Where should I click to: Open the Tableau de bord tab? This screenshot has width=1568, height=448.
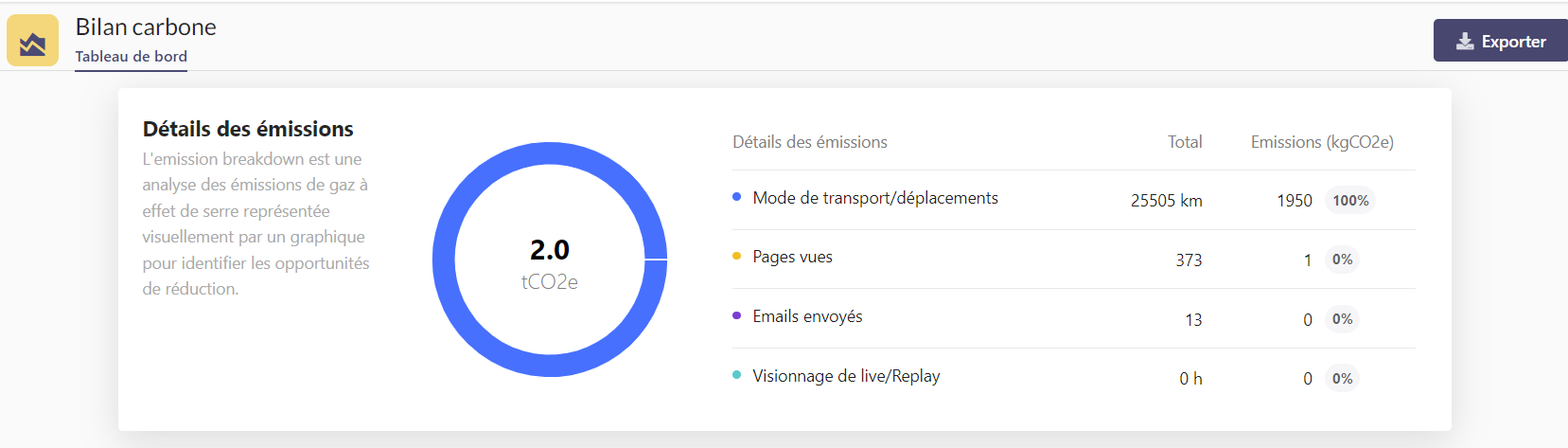click(x=132, y=57)
